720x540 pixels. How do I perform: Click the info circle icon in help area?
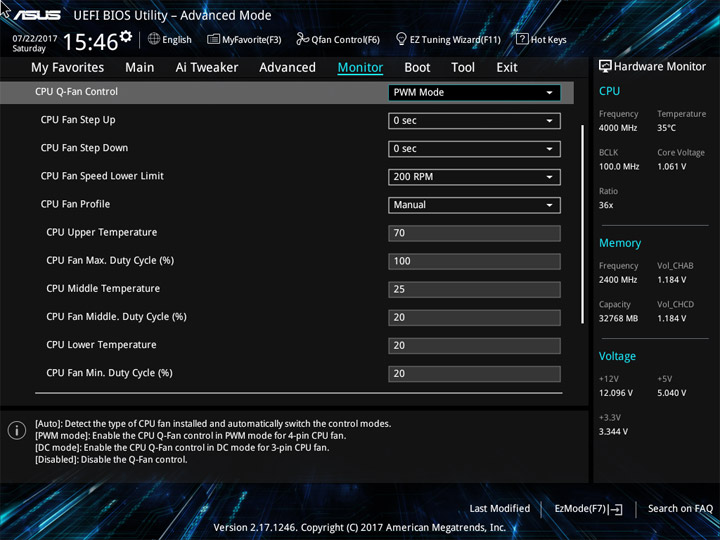(17, 430)
